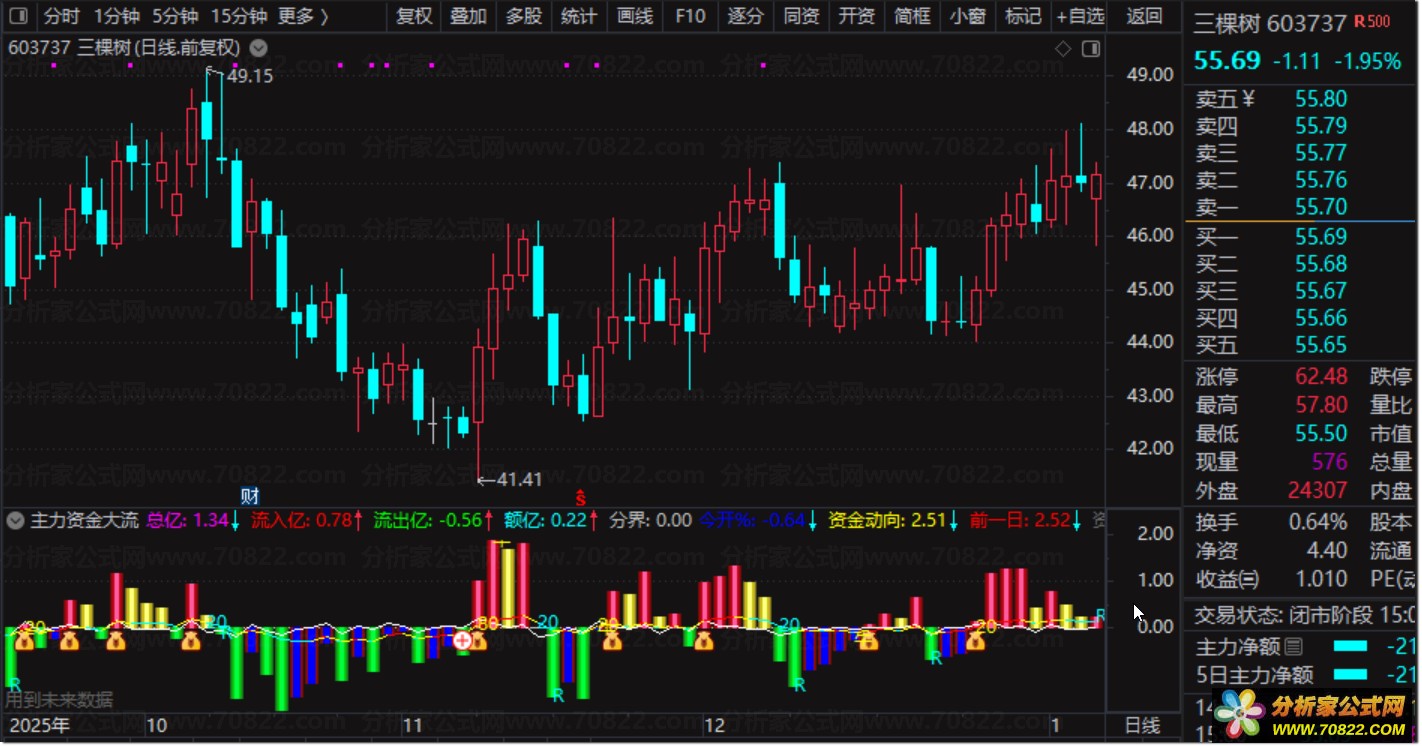Viewport: 1422px width, 746px height.
Task: Click the month 11 marker on time axis
Action: click(412, 726)
